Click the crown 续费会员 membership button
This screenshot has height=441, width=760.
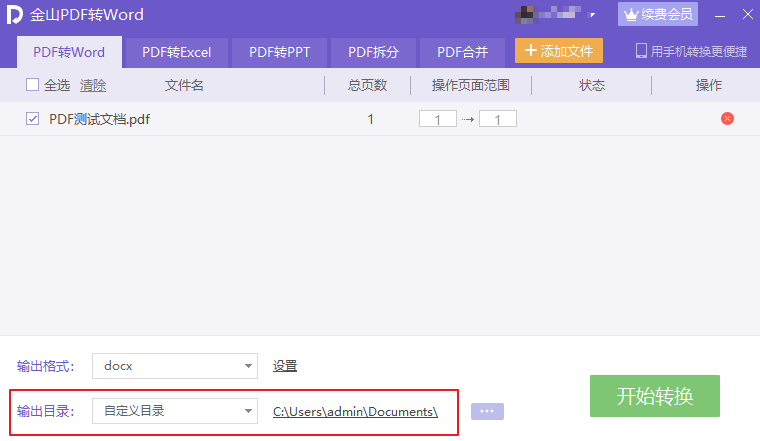(658, 15)
